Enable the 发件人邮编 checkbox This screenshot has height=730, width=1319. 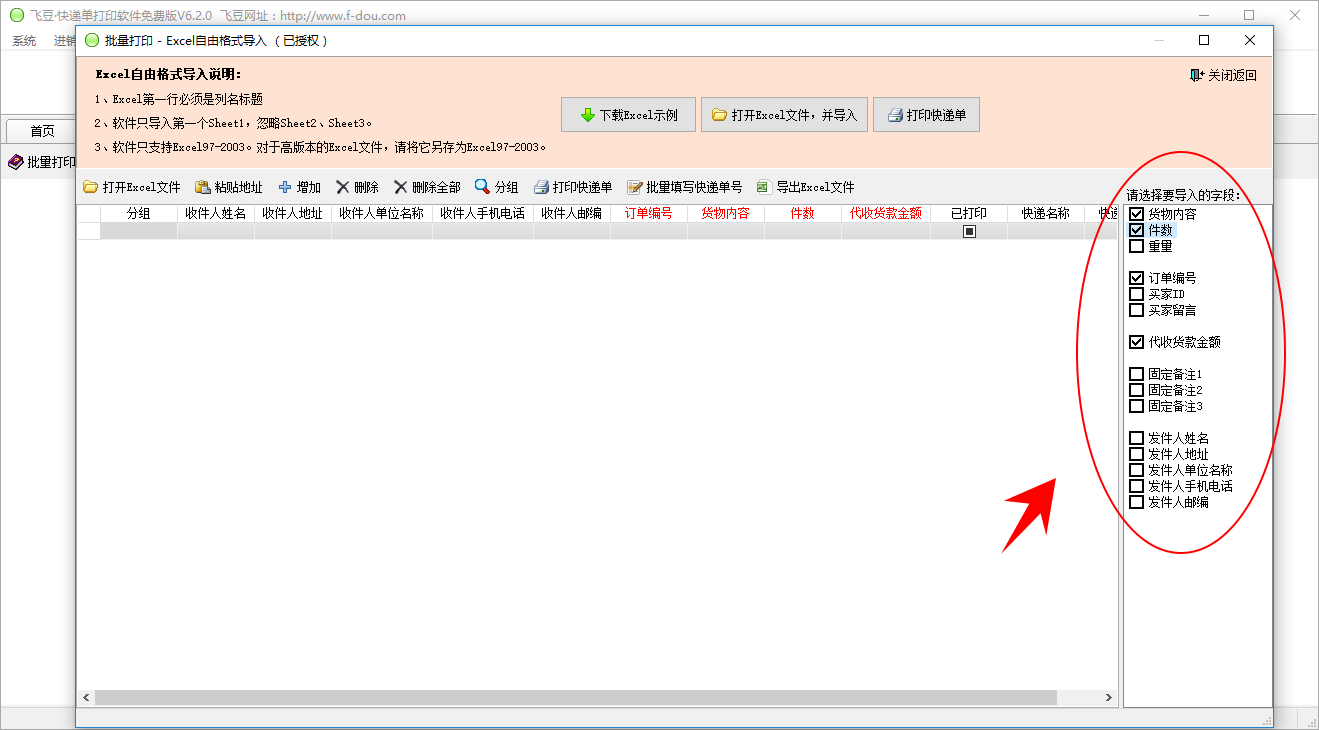point(1136,502)
